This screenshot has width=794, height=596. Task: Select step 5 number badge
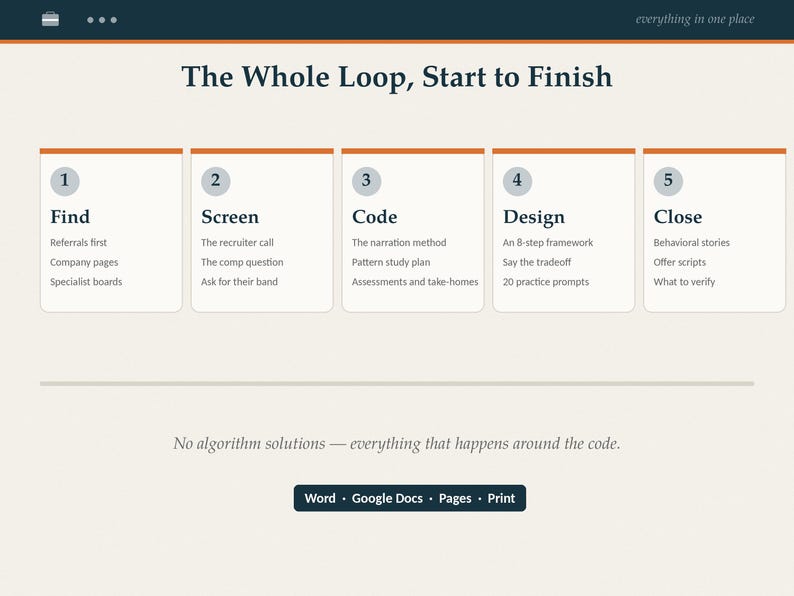pos(668,181)
